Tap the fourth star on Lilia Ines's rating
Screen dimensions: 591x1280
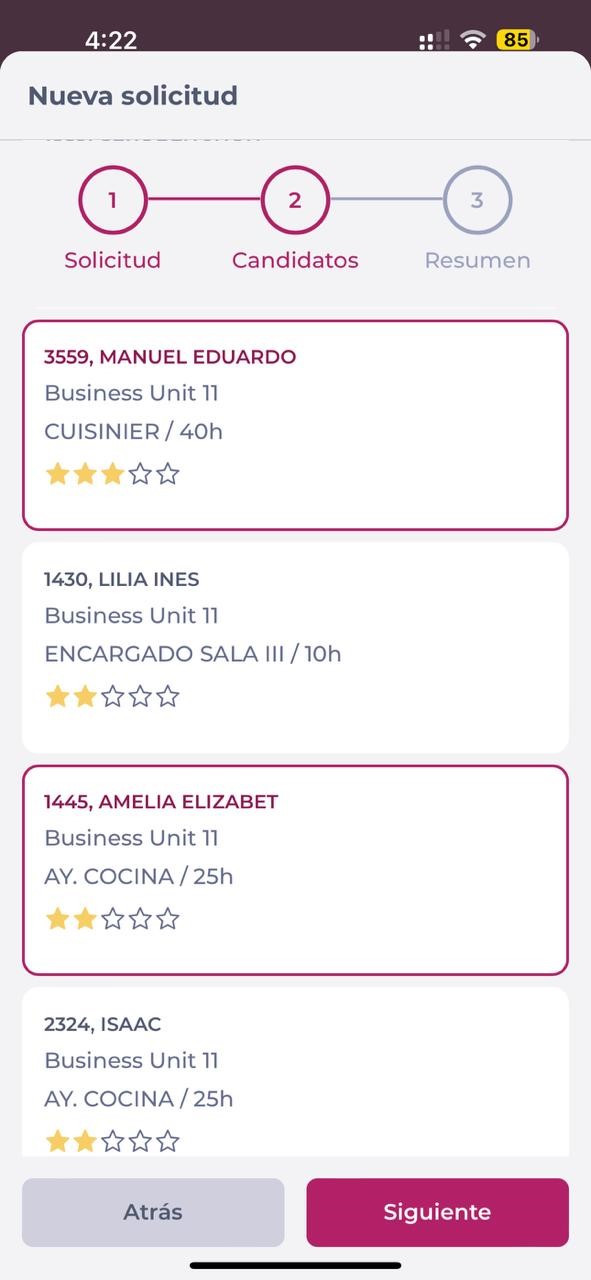tap(140, 696)
